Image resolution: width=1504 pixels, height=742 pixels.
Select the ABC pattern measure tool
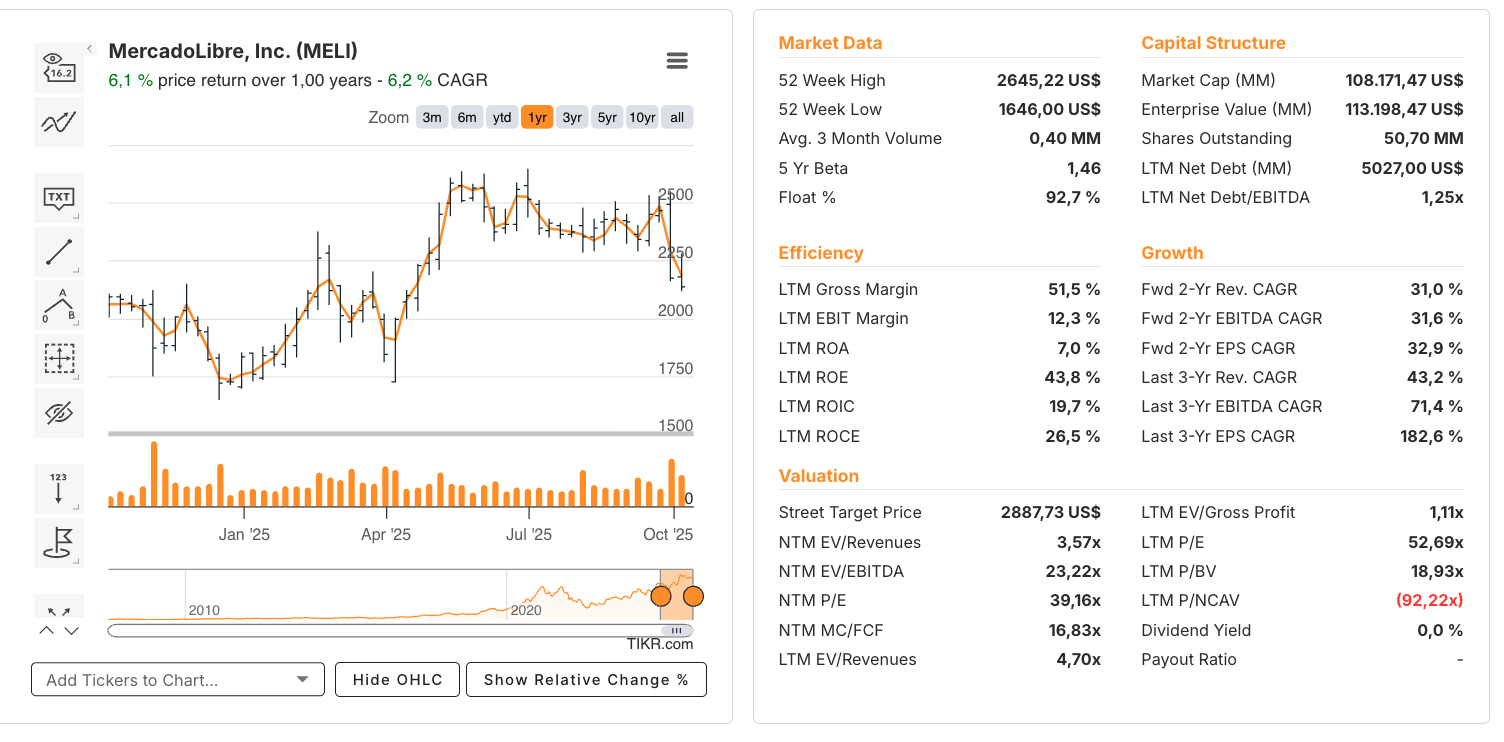(x=59, y=305)
